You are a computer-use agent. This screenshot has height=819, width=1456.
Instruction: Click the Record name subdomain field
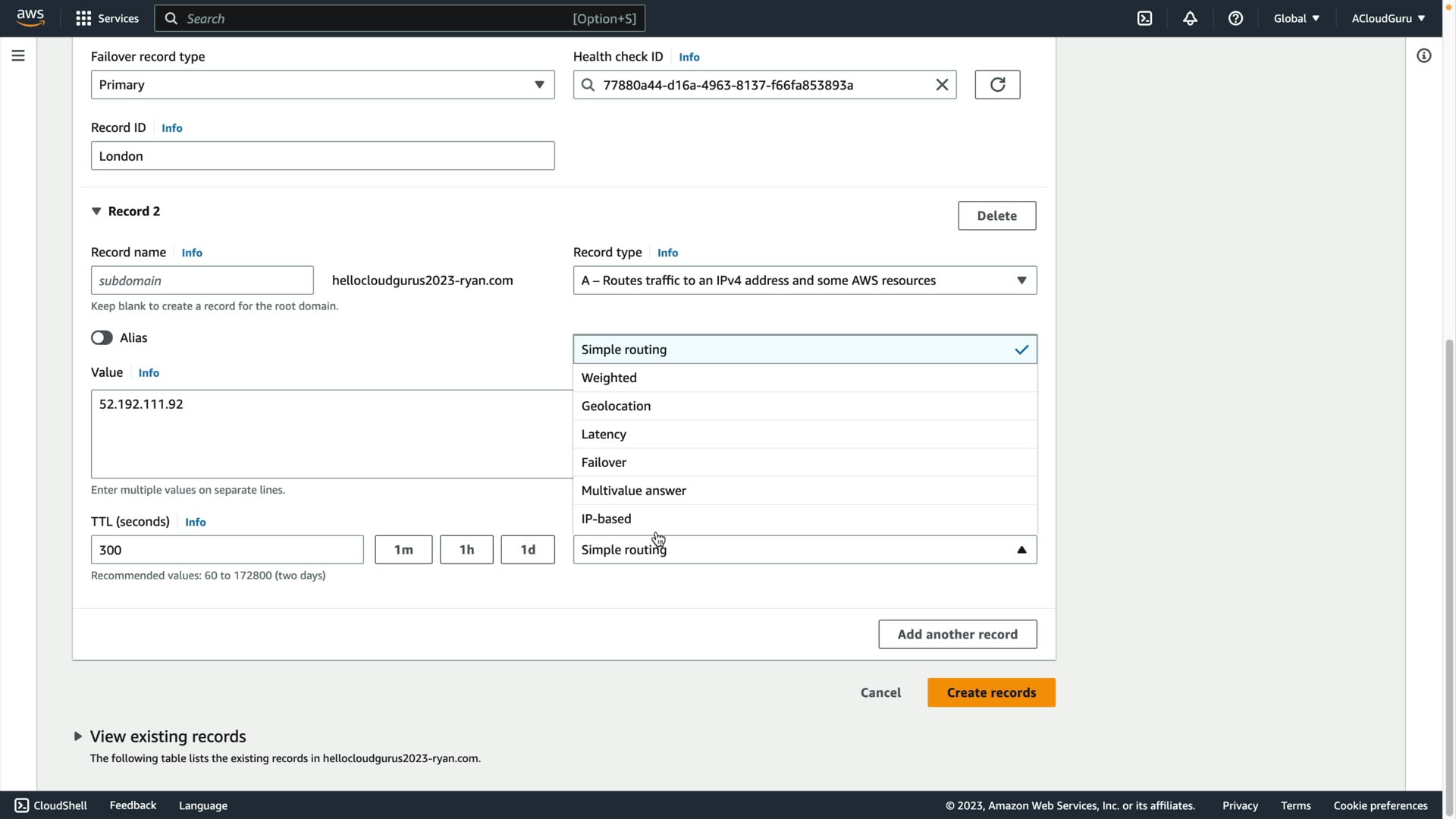pyautogui.click(x=202, y=281)
